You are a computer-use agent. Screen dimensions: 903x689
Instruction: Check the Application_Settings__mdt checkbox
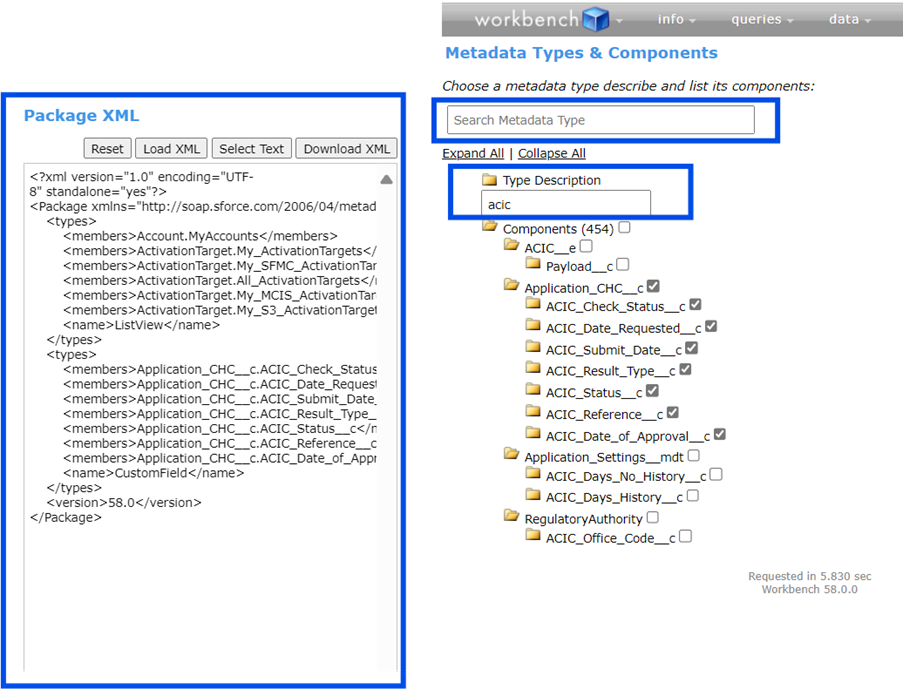pyautogui.click(x=694, y=456)
